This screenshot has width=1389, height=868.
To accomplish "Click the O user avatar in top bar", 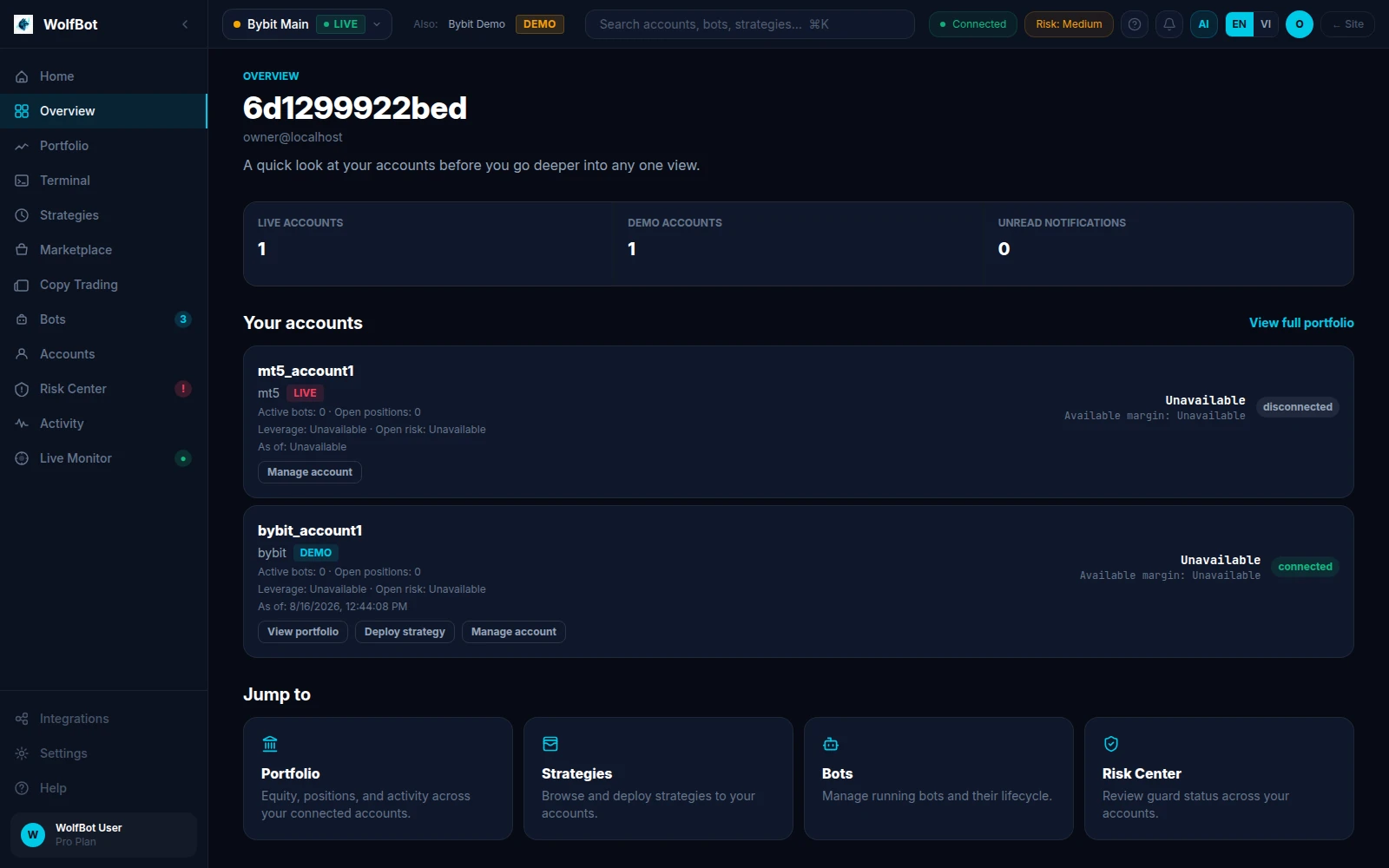I will [1300, 24].
